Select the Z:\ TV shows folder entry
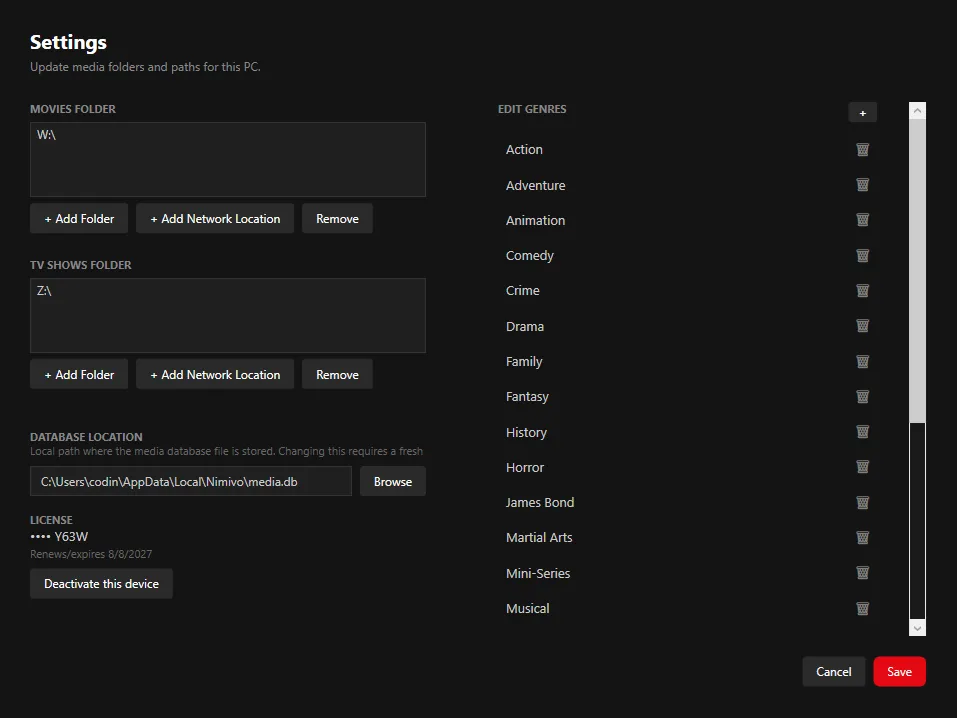This screenshot has height=718, width=957. point(44,291)
